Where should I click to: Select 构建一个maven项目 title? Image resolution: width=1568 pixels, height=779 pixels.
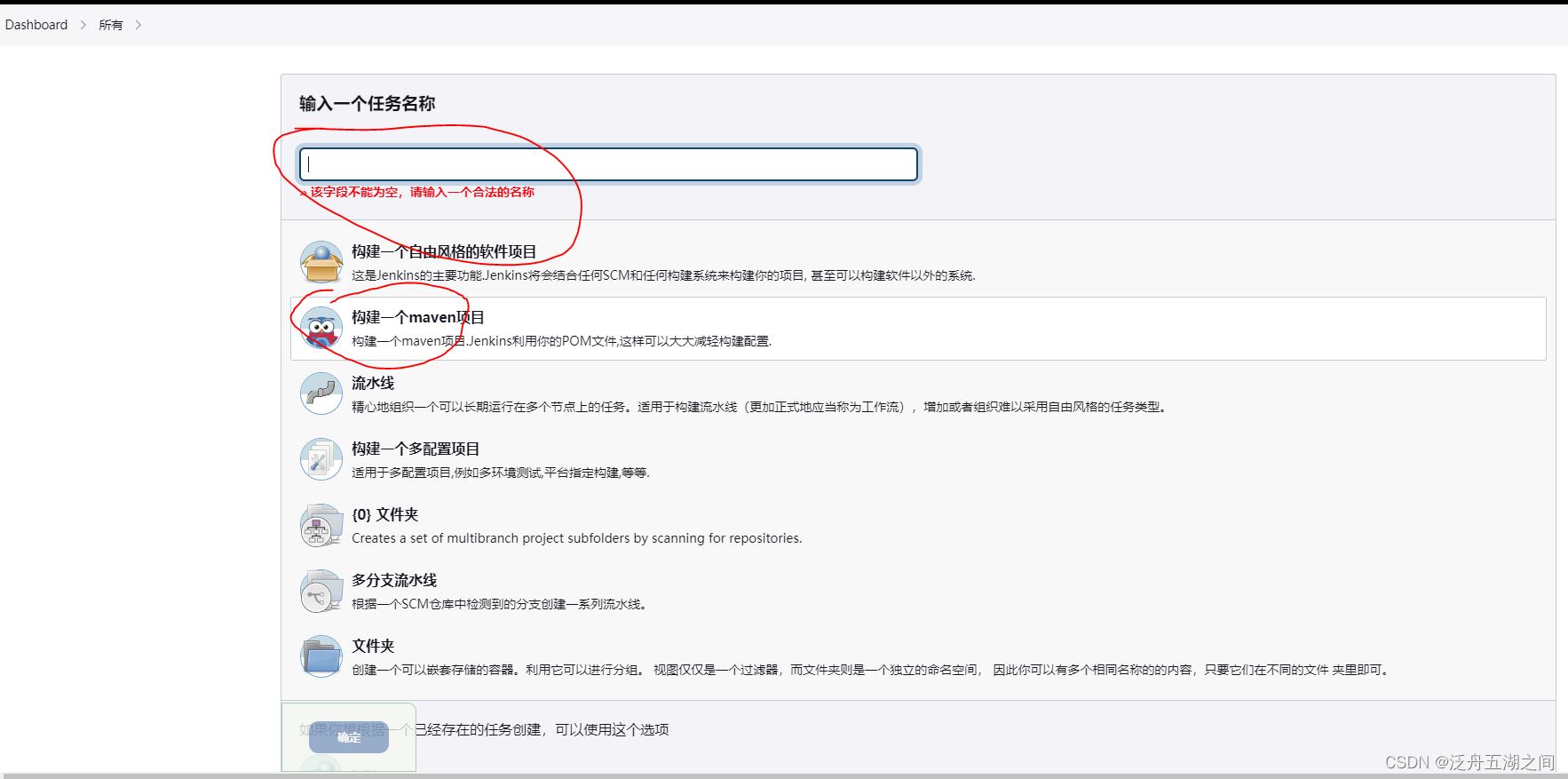418,317
